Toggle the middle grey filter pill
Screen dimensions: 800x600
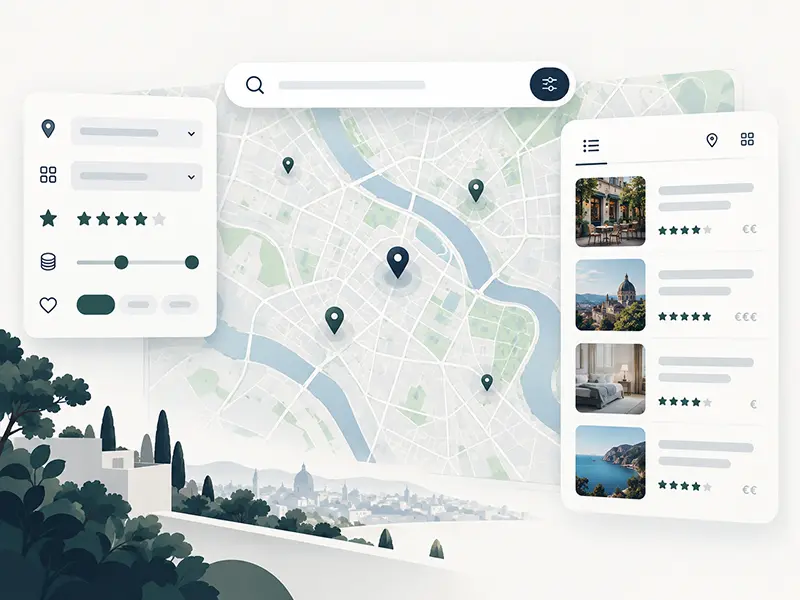point(138,305)
